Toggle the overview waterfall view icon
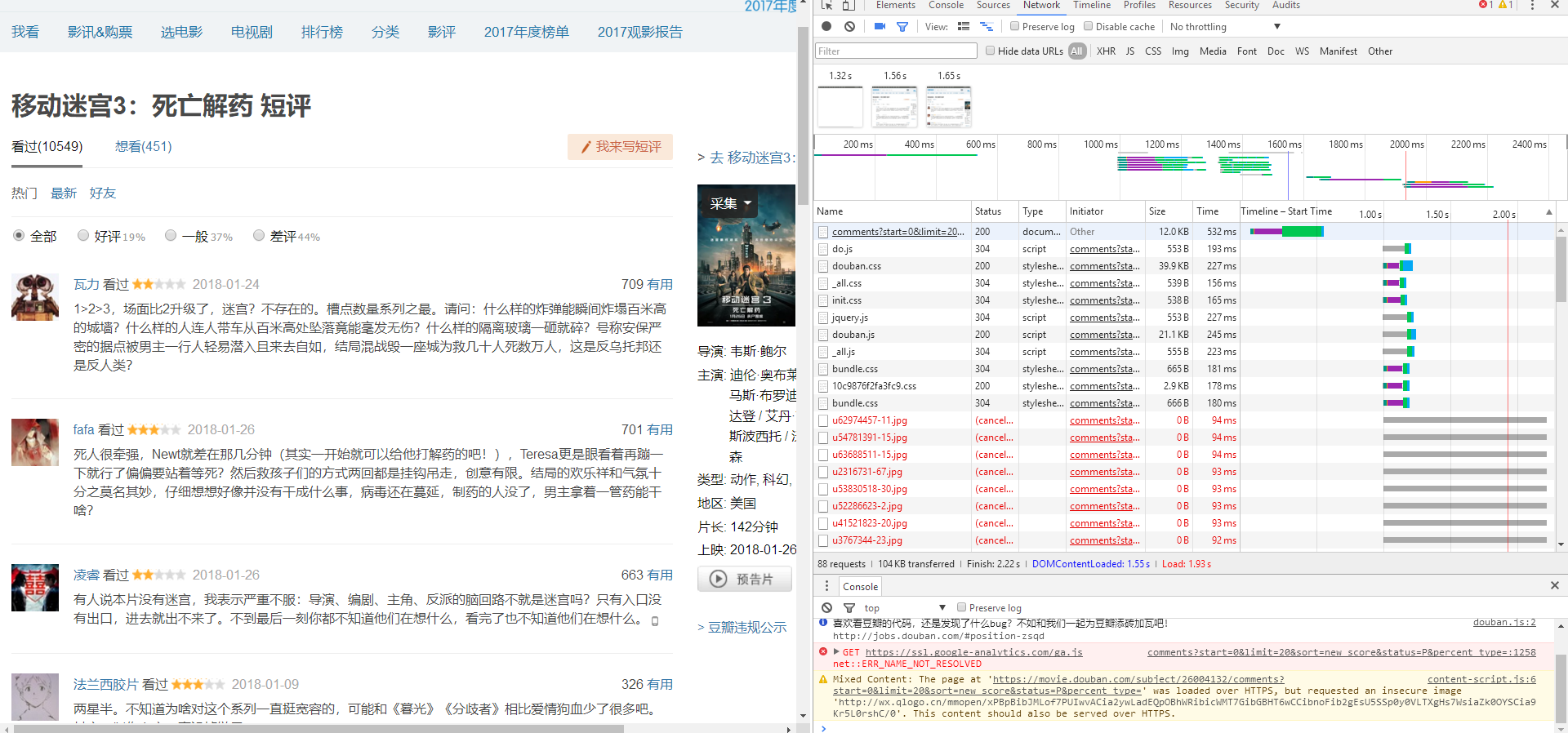This screenshot has height=733, width=1568. click(987, 26)
